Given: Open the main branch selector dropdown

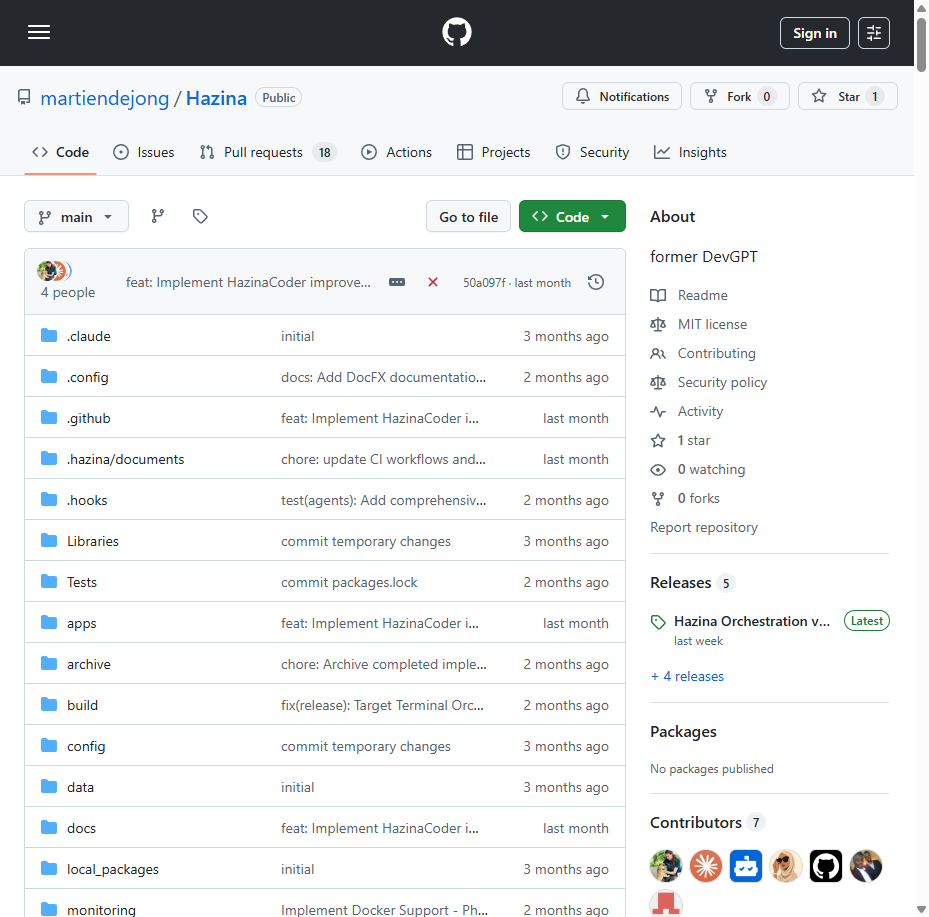Looking at the screenshot, I should click(76, 217).
